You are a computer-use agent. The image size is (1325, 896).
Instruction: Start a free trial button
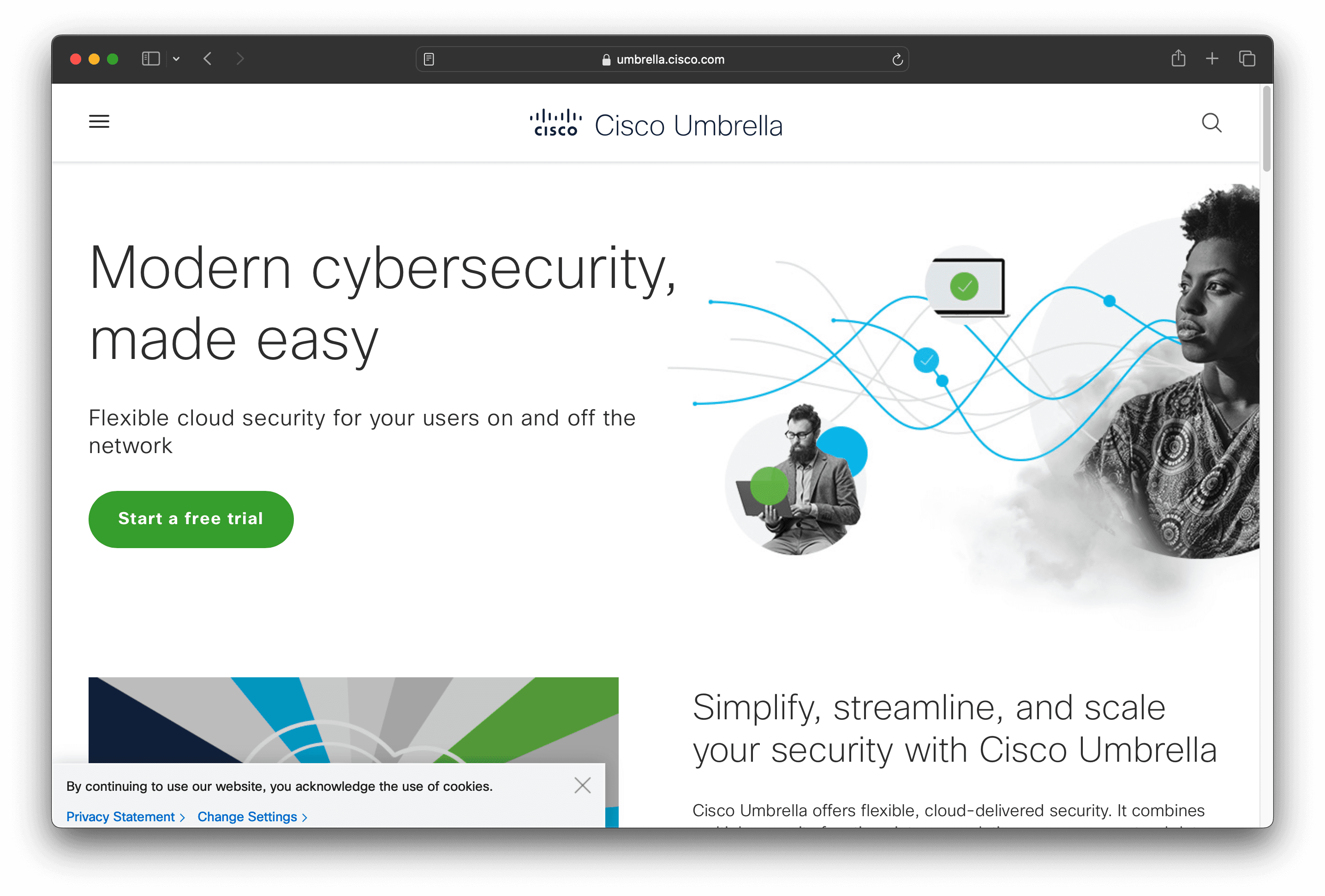pos(191,519)
